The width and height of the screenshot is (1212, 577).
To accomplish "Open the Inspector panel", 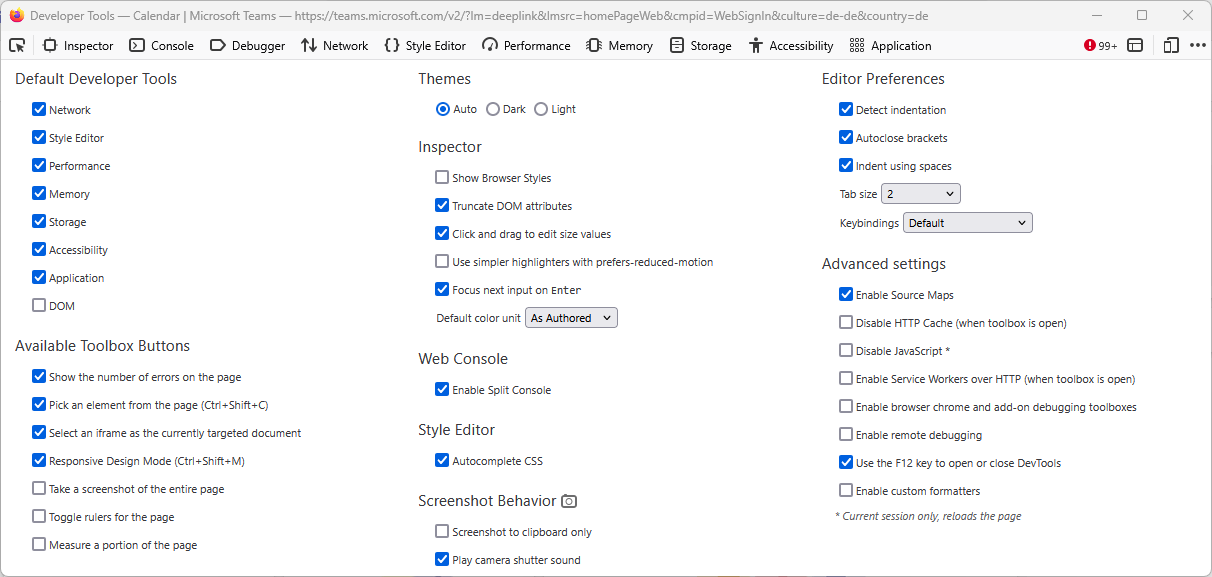I will [78, 45].
